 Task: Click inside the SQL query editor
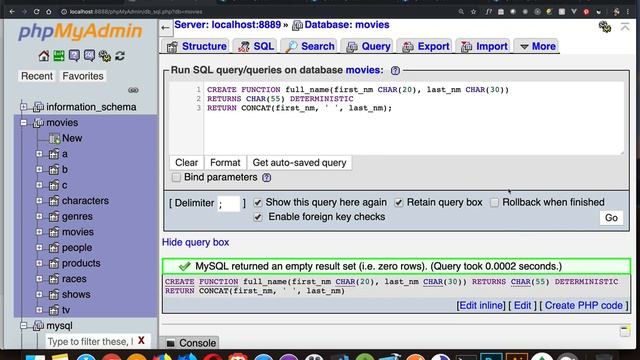[413, 118]
